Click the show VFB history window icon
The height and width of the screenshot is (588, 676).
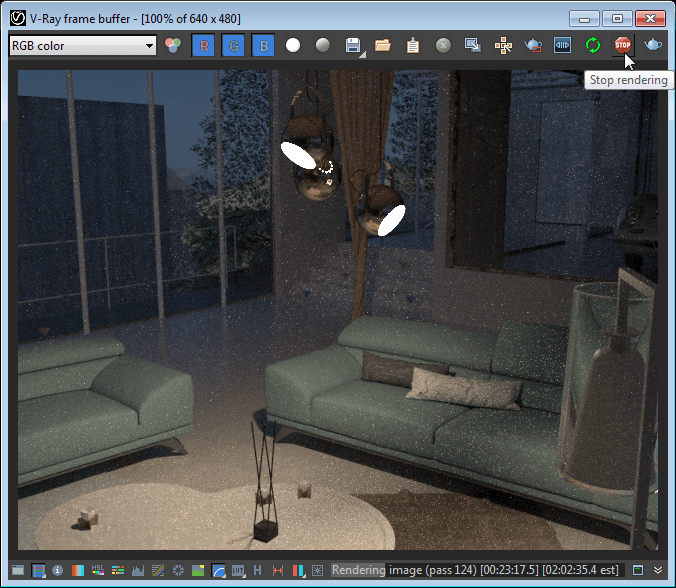pyautogui.click(x=638, y=570)
